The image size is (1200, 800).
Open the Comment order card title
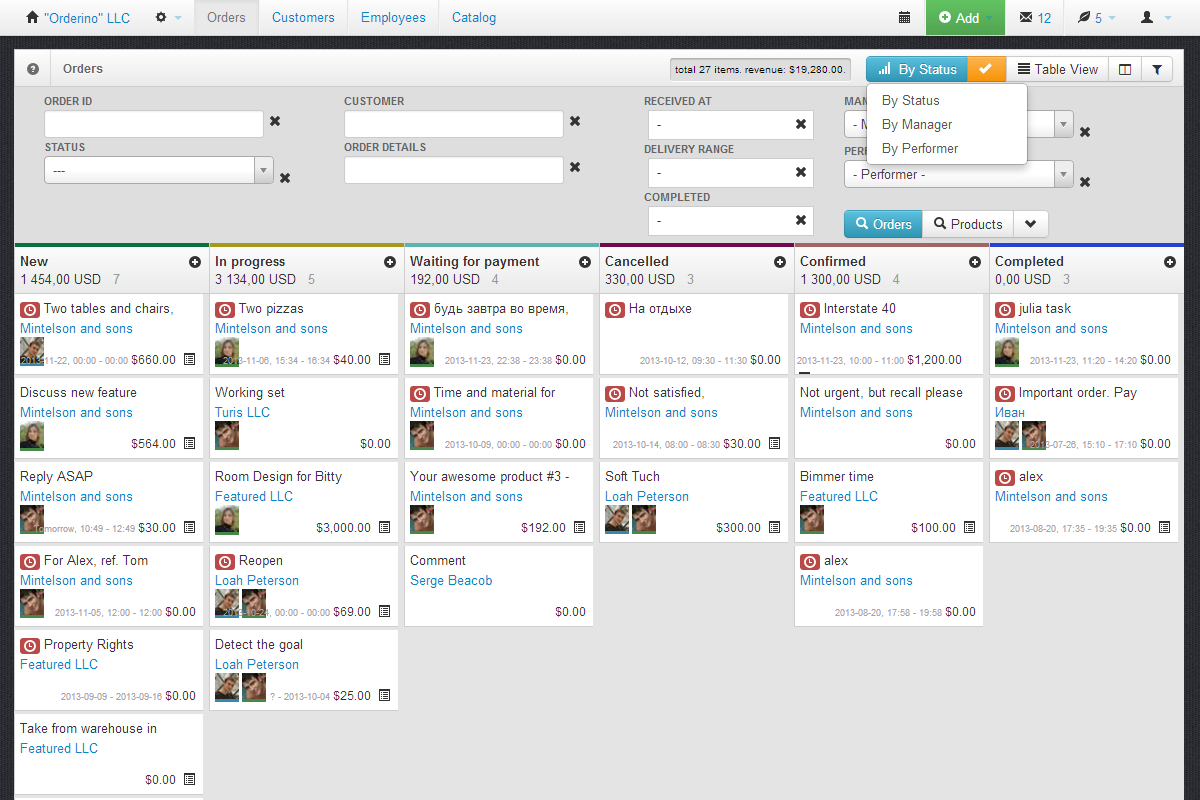438,560
